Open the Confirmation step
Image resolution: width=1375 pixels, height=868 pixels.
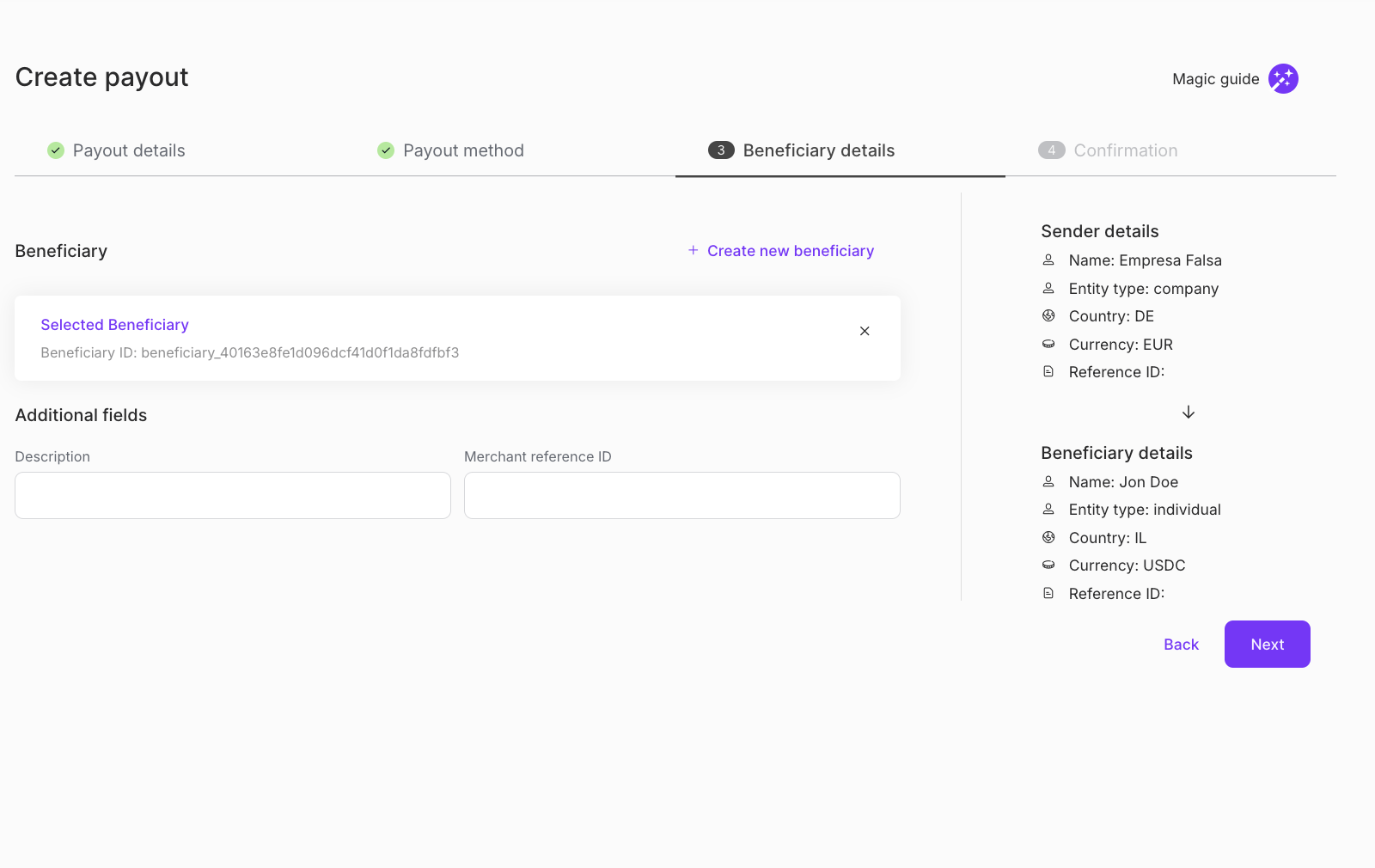click(1125, 150)
